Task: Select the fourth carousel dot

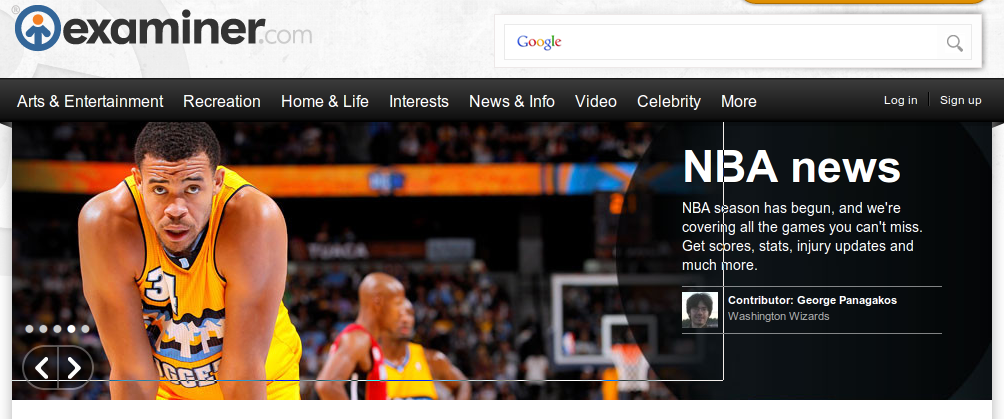Action: (72, 329)
